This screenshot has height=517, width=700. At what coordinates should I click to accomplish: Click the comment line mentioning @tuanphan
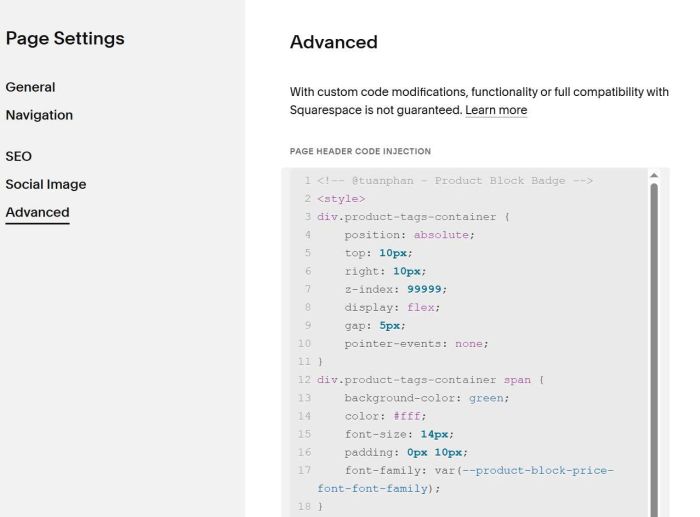tap(454, 181)
